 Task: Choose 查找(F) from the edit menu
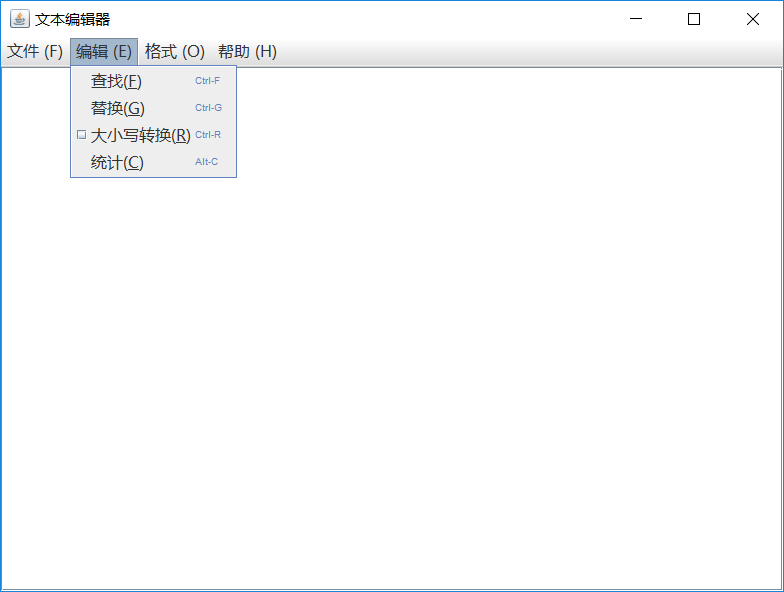click(154, 81)
